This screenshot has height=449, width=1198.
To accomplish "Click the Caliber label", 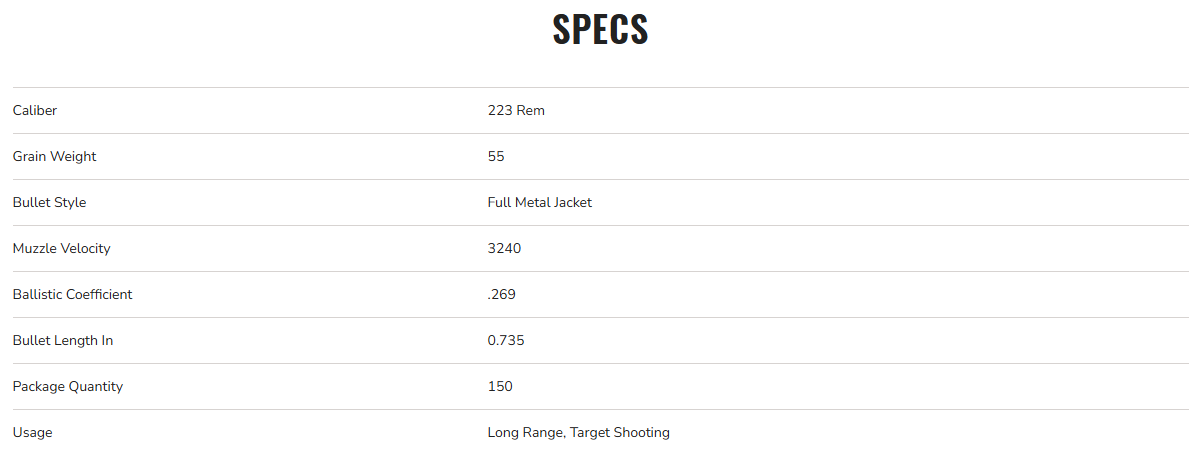I will coord(35,111).
